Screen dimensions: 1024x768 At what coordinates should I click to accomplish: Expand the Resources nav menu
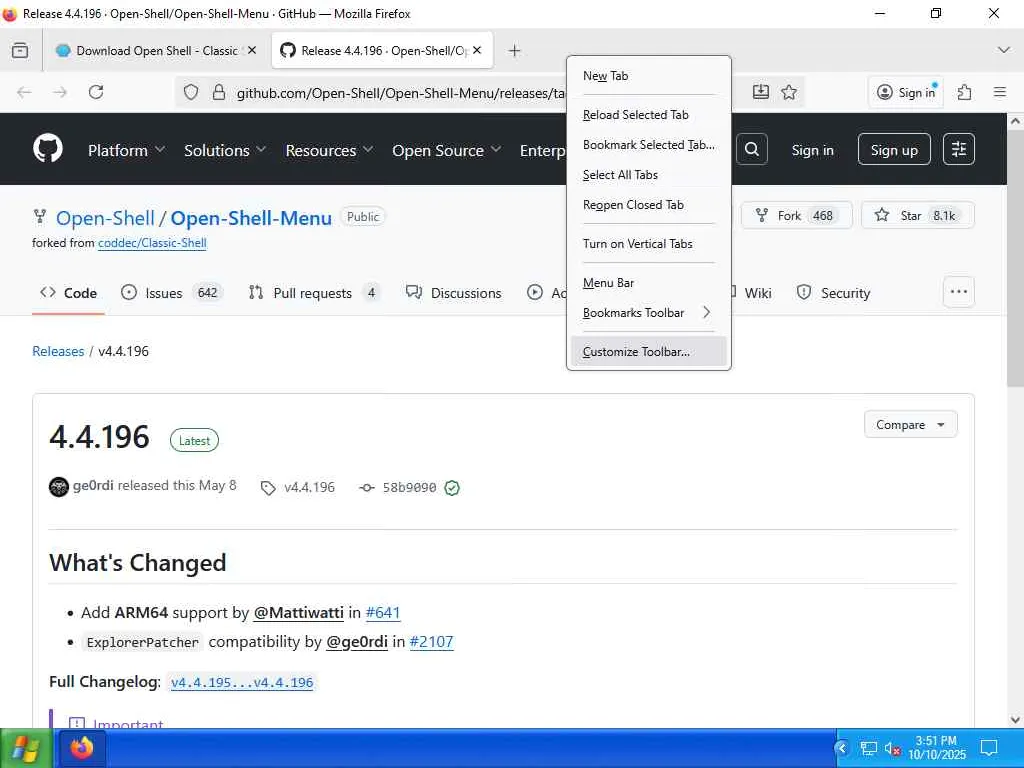click(329, 150)
